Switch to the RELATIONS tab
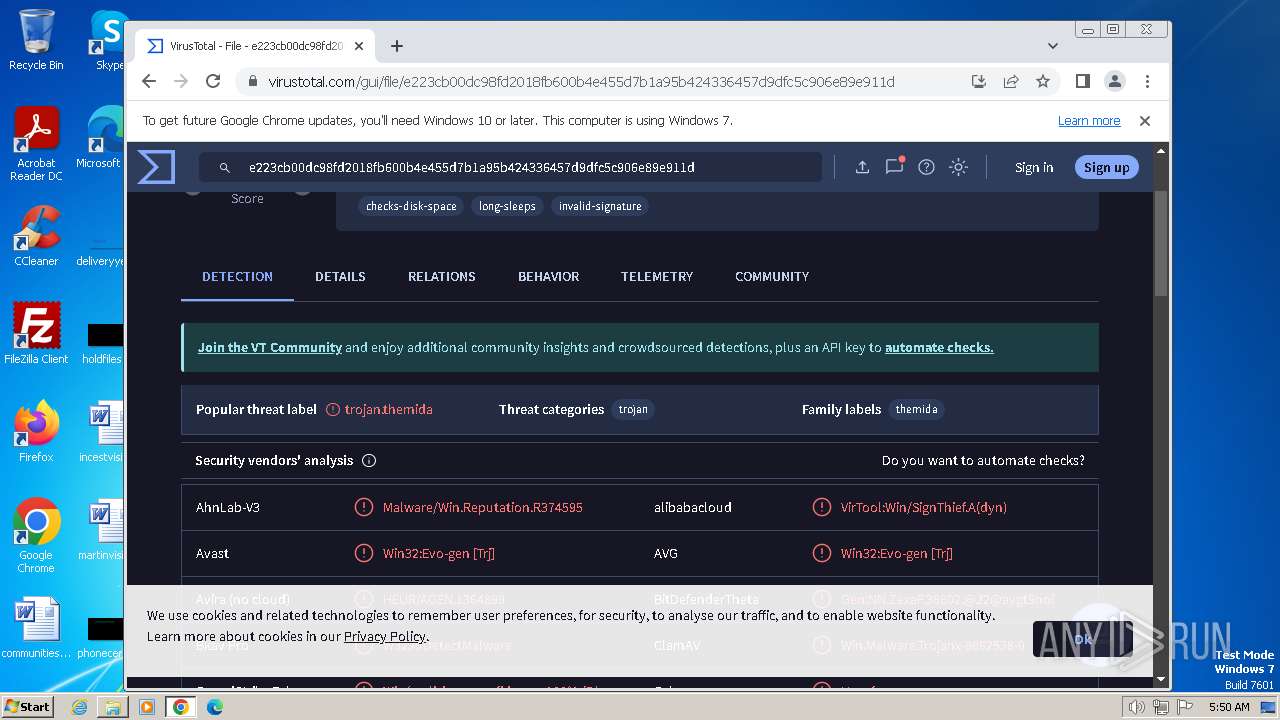The width and height of the screenshot is (1280, 720). (x=442, y=277)
